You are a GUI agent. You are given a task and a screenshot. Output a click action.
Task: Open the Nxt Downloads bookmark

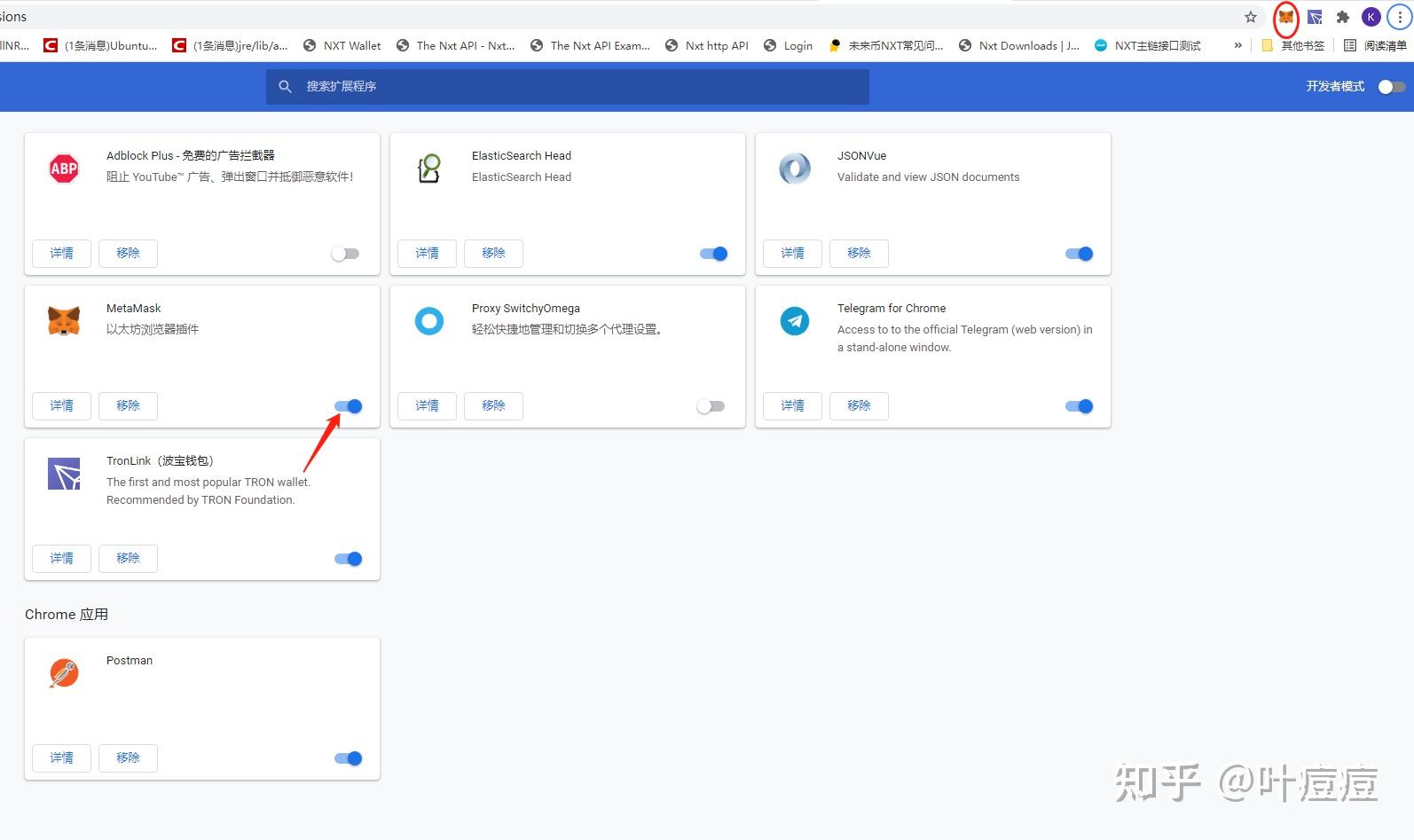pyautogui.click(x=1018, y=45)
